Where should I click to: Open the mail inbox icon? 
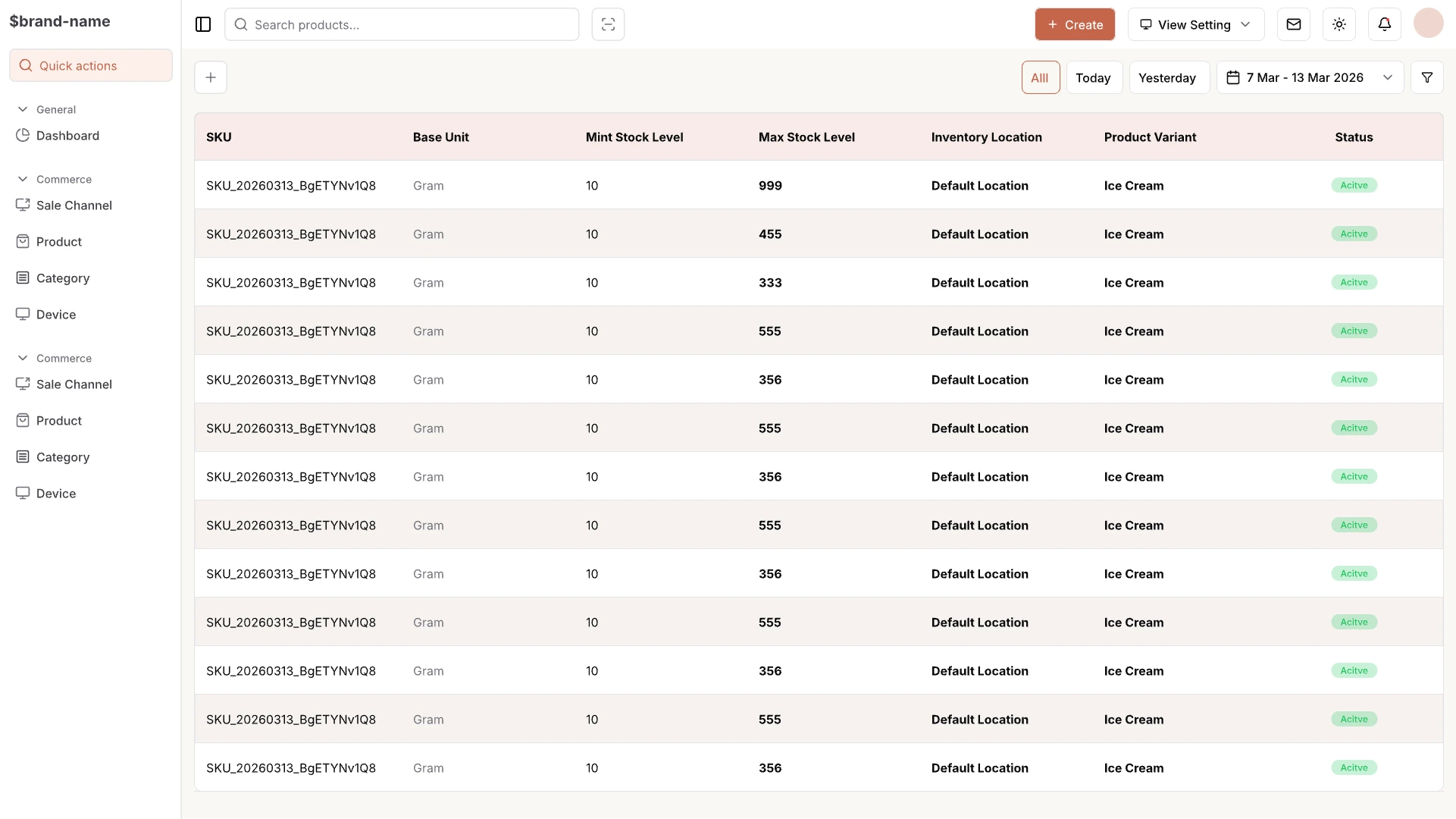1293,24
